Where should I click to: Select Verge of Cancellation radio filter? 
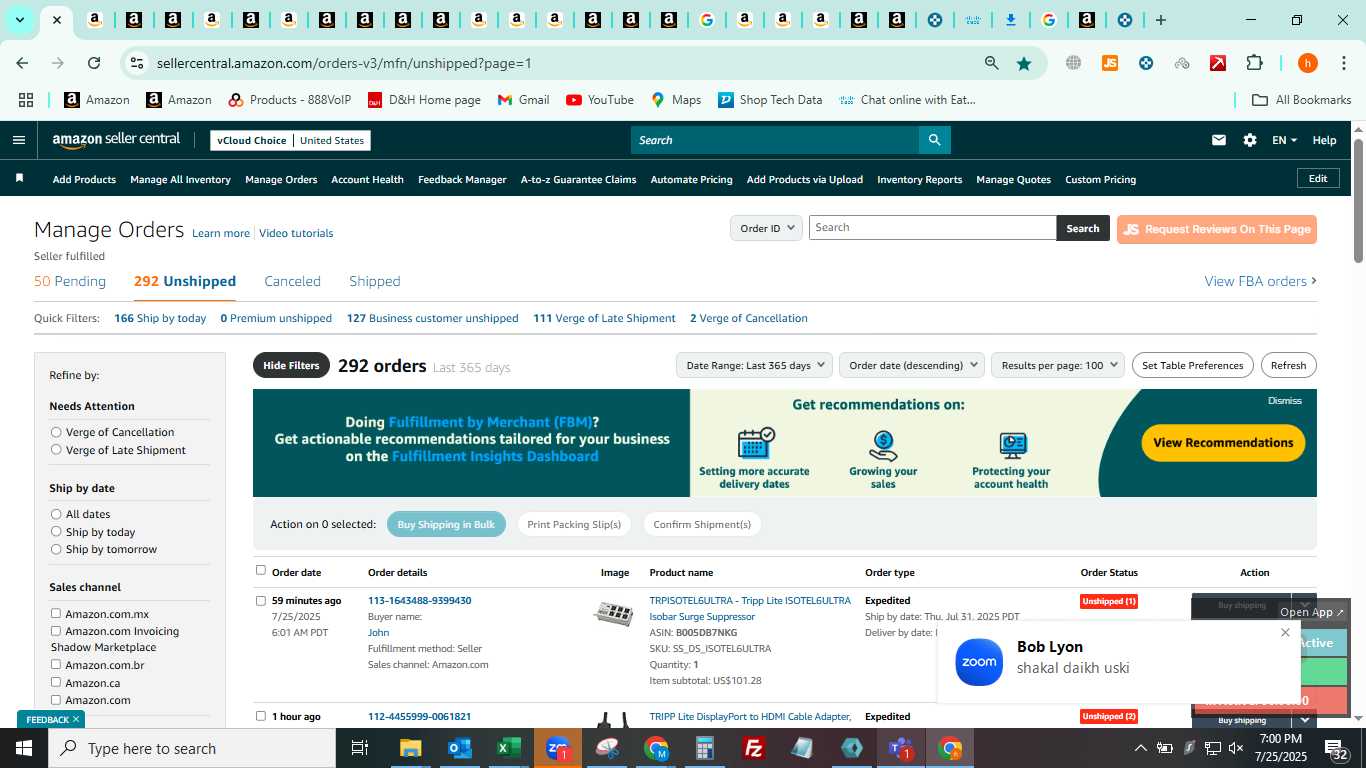point(56,432)
